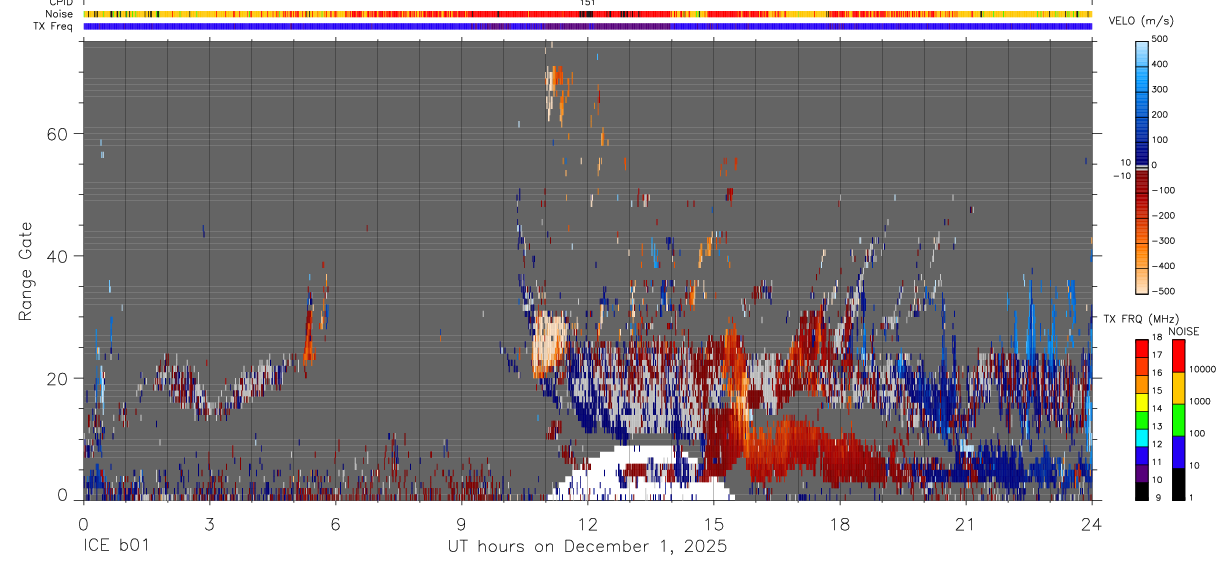Click the x-axis hour label 24

(1092, 524)
